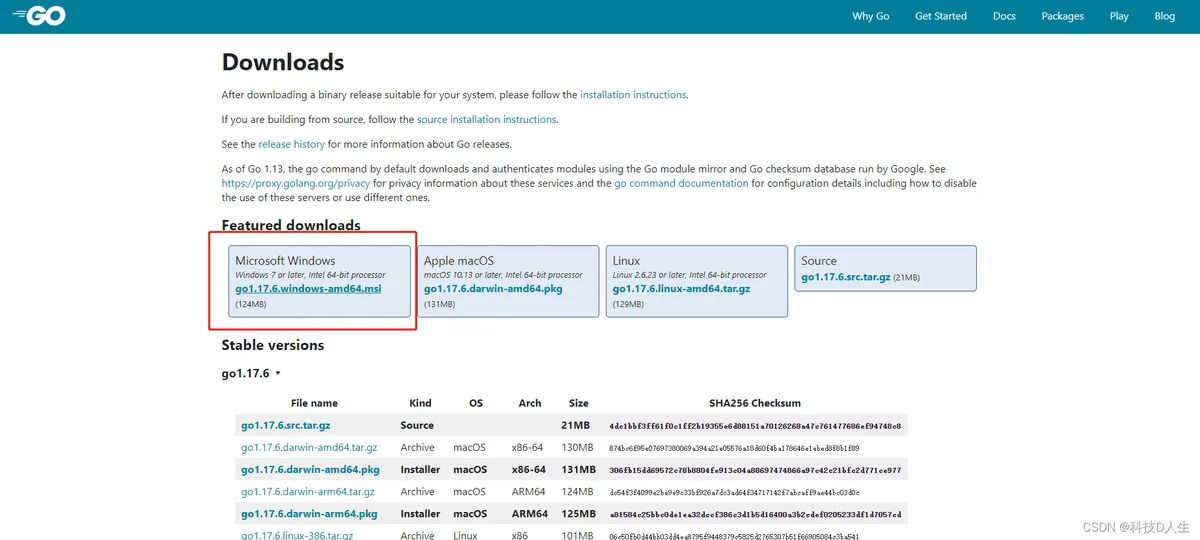Open go command documentation link
The width and height of the screenshot is (1200, 540).
681,184
